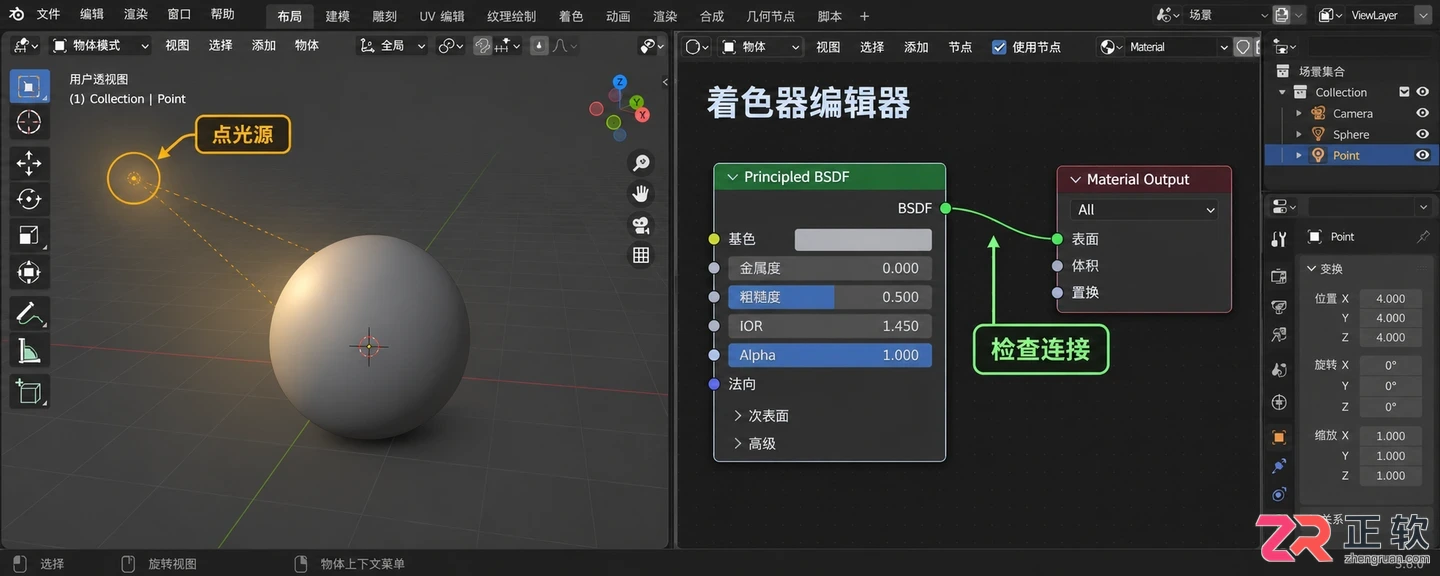
Task: Toggle Collection exclude checkbox in outliner
Action: (1404, 92)
